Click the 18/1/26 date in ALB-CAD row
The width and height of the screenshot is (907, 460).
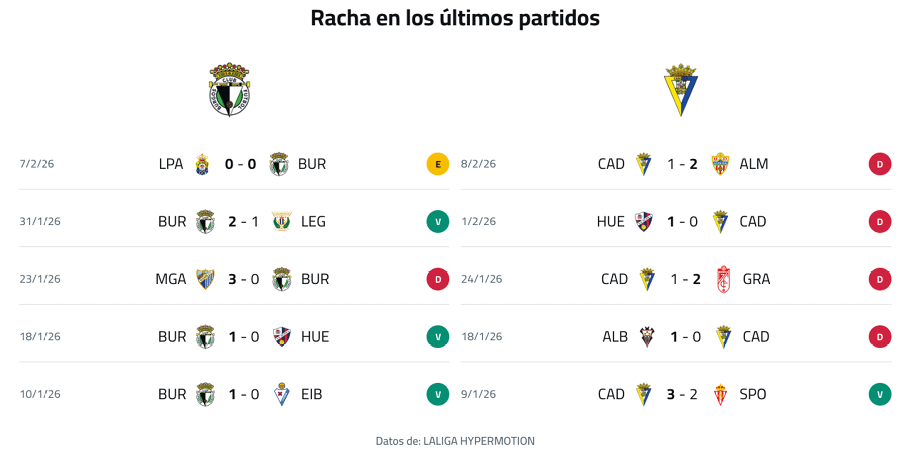coord(481,337)
